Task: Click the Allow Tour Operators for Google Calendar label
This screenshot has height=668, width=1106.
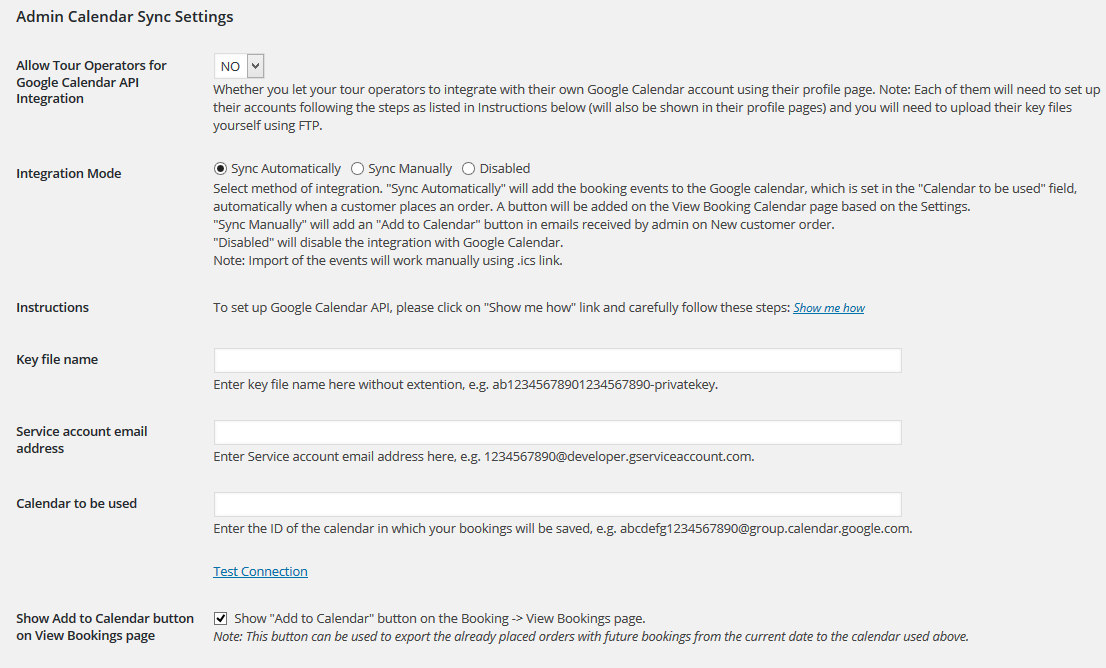Action: pyautogui.click(x=91, y=82)
